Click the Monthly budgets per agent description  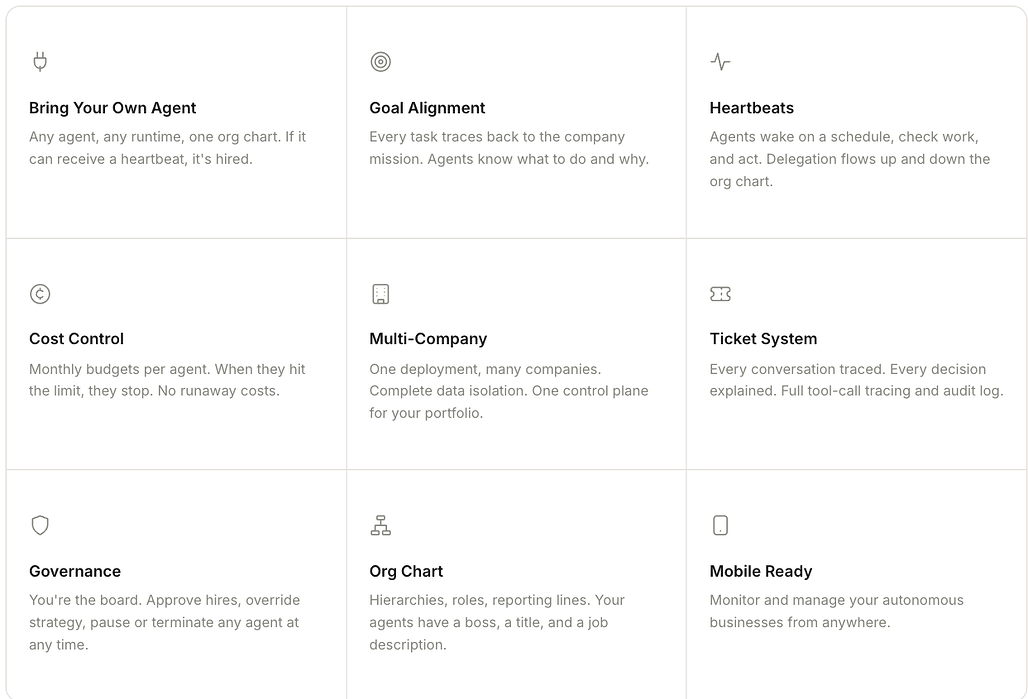point(167,380)
